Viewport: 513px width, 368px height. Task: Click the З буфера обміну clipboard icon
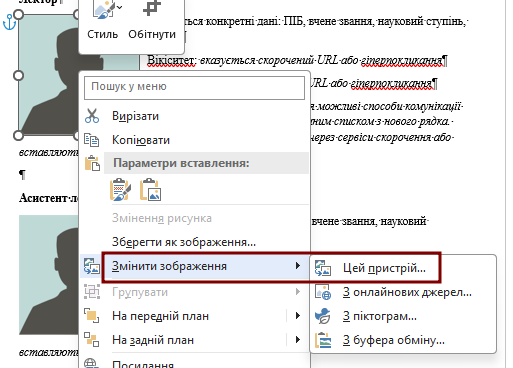point(323,340)
